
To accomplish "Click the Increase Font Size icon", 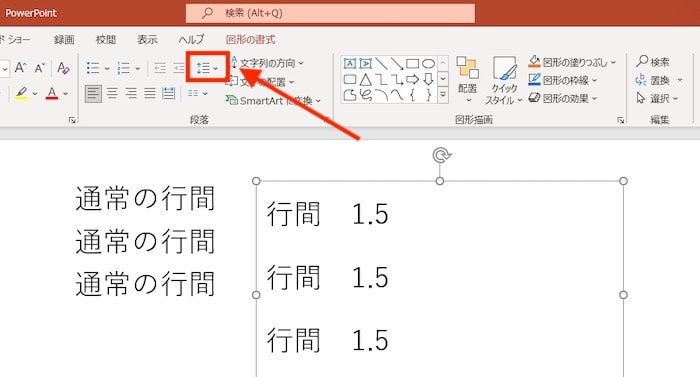I will click(x=20, y=68).
